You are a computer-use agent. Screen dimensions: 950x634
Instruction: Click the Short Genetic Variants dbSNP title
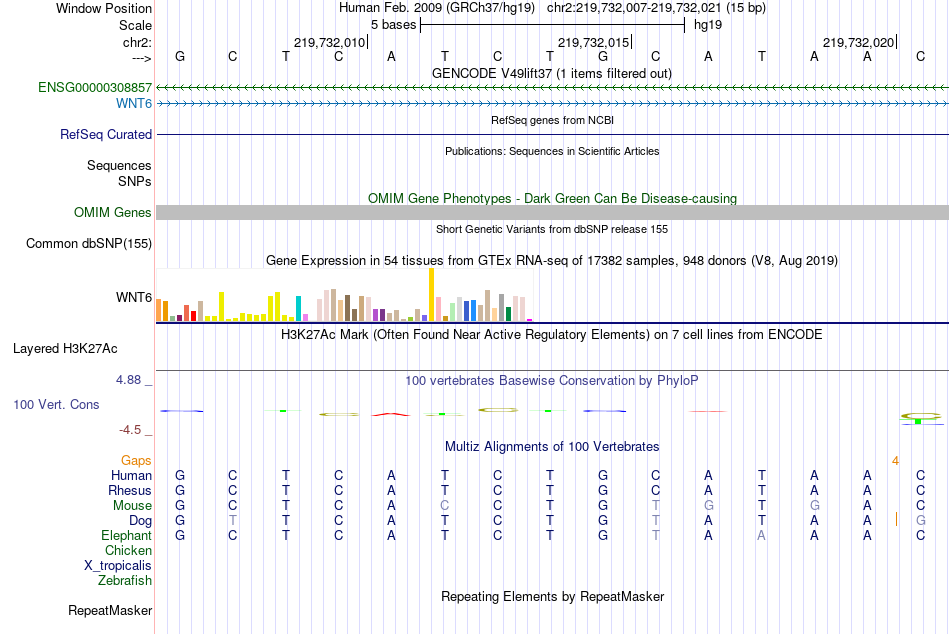[x=552, y=229]
